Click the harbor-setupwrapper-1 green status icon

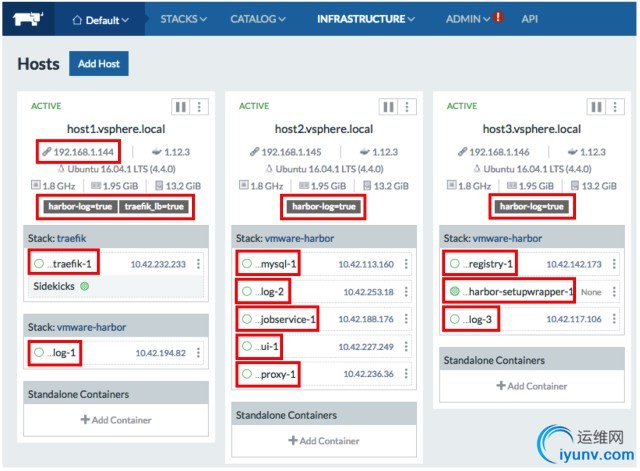tap(454, 291)
